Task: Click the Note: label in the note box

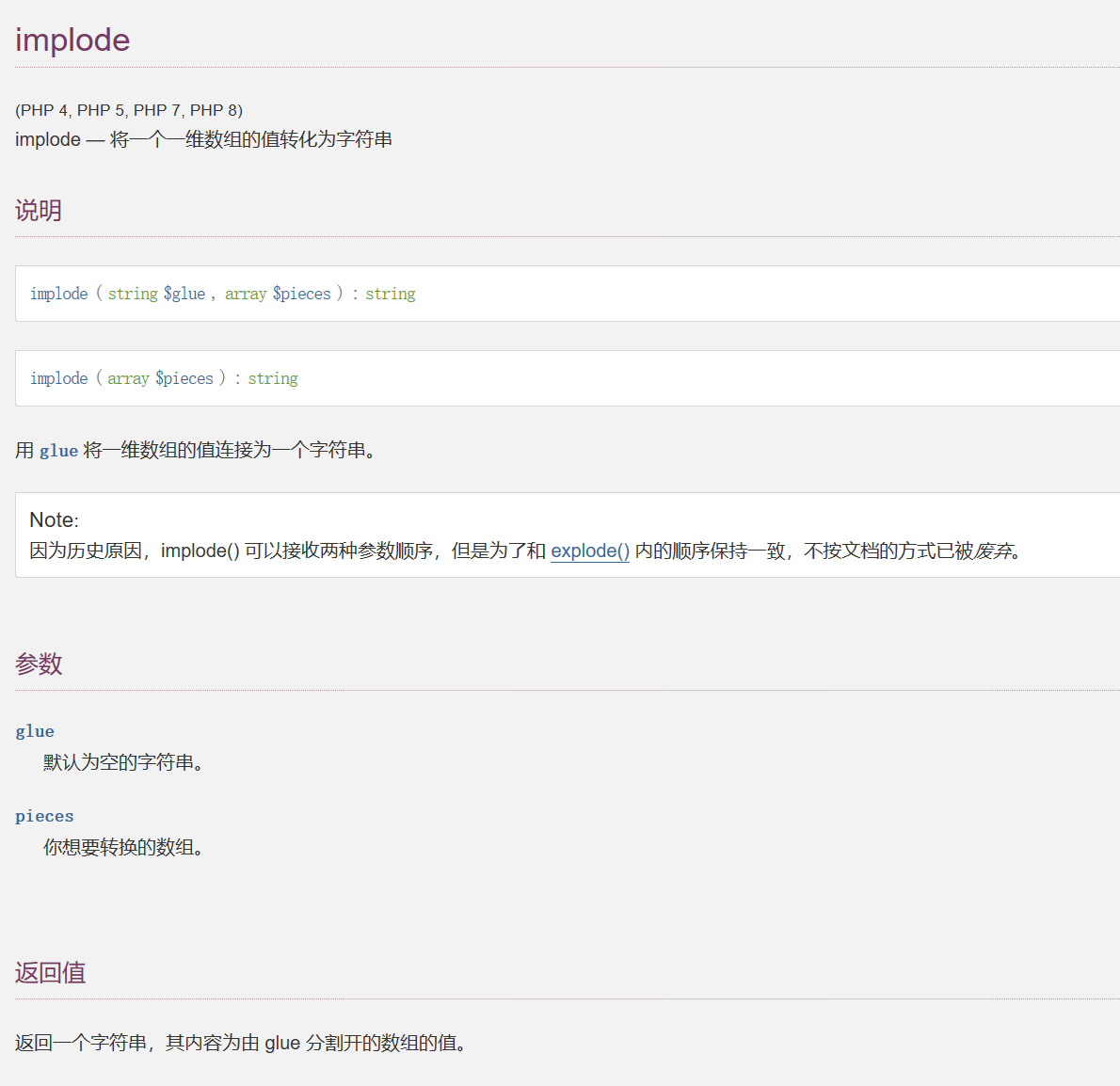Action: tap(54, 519)
